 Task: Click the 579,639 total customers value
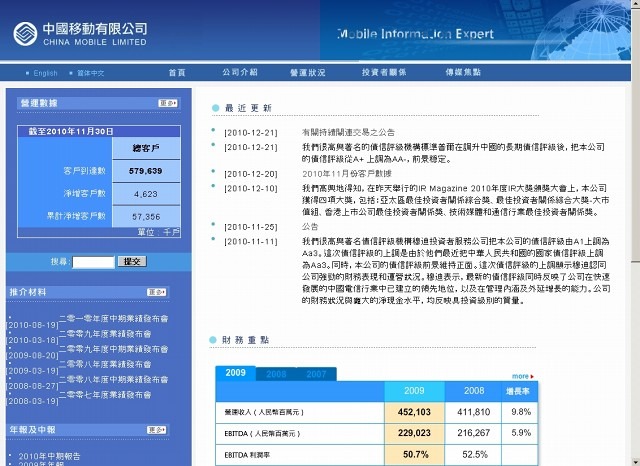tap(146, 171)
